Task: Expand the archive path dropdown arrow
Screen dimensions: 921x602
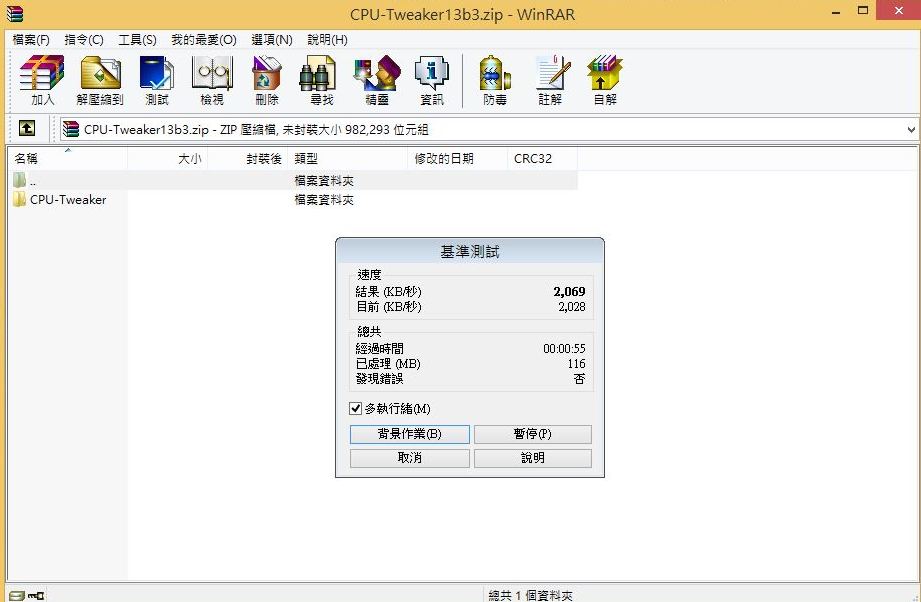Action: (x=911, y=129)
